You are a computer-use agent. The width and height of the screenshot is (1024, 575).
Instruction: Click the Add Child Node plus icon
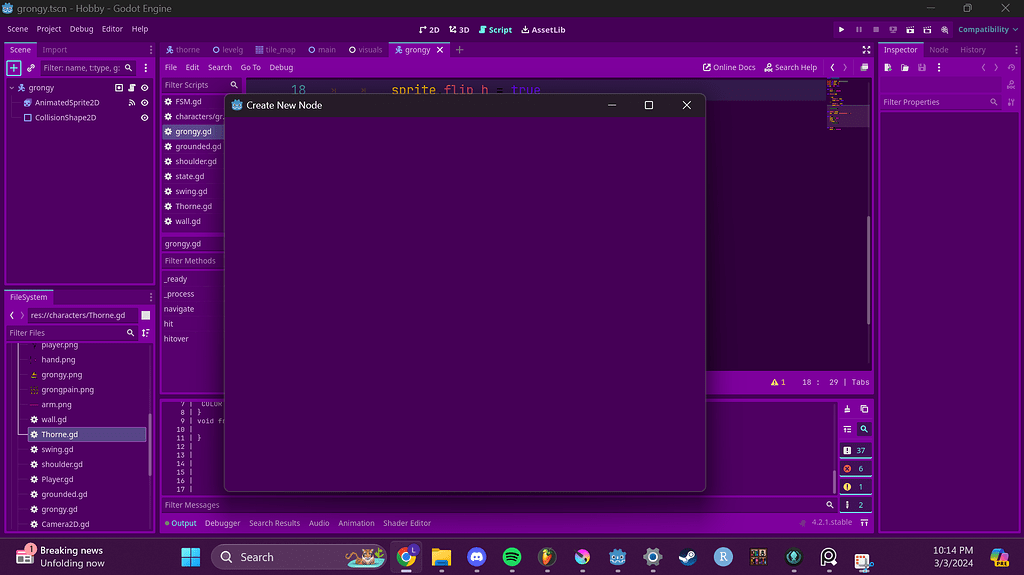14,67
